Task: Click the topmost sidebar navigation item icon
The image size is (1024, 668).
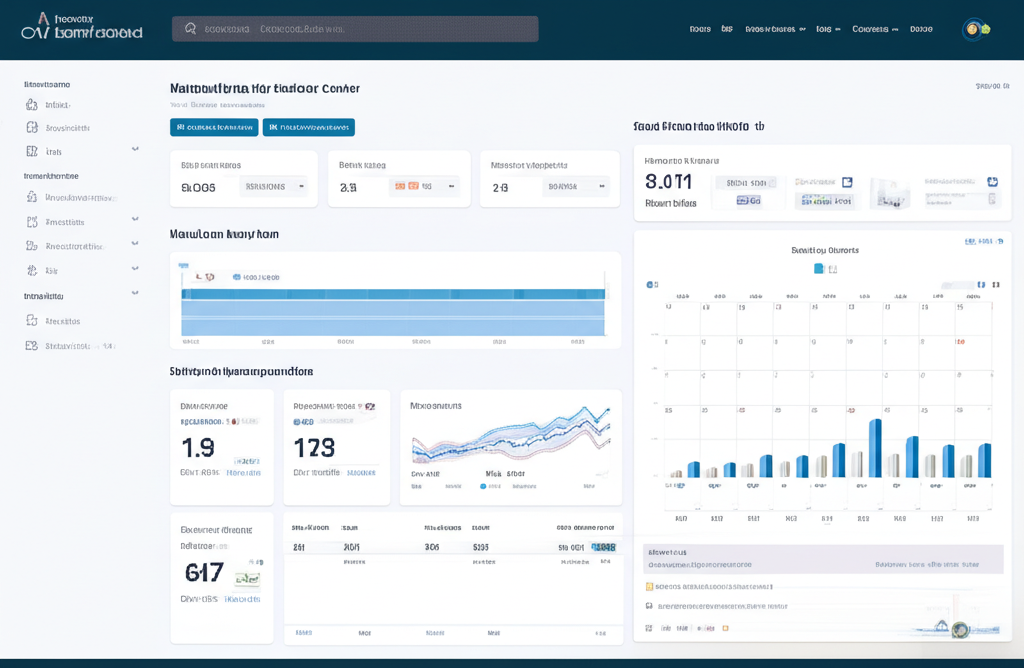Action: tap(32, 105)
